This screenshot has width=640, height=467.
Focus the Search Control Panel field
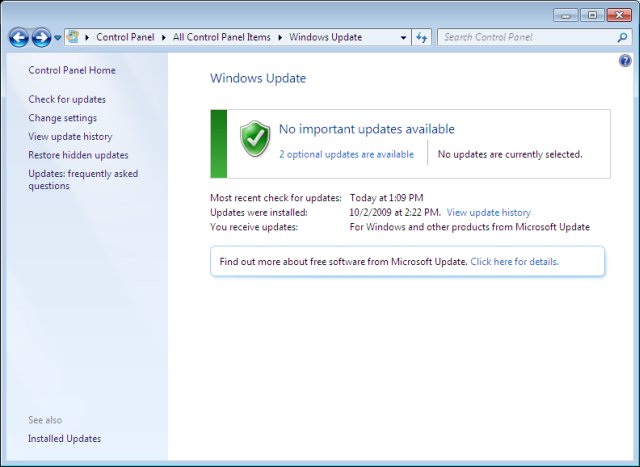[x=525, y=38]
